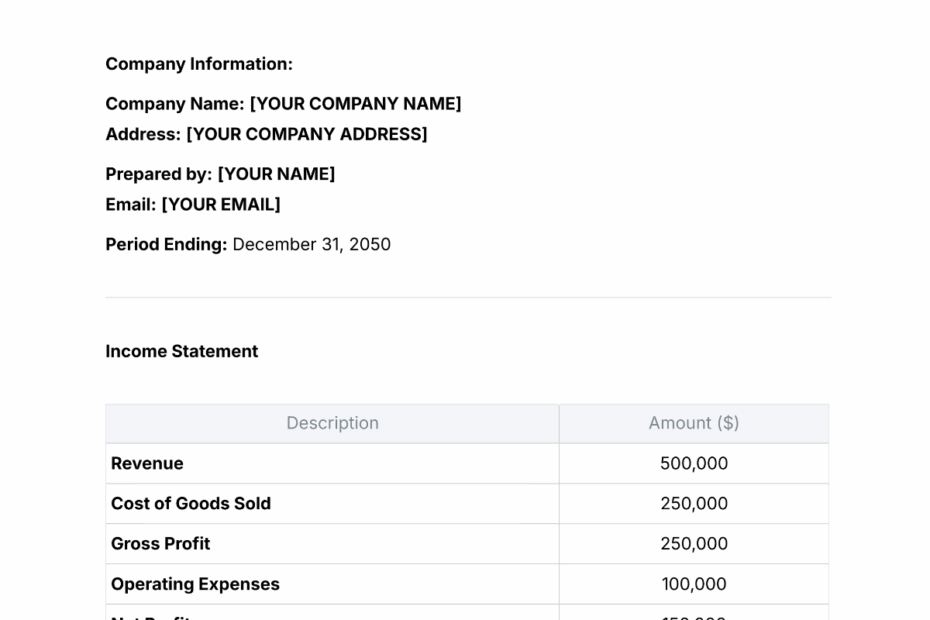
Task: Click the Prepared by label
Action: click(160, 173)
